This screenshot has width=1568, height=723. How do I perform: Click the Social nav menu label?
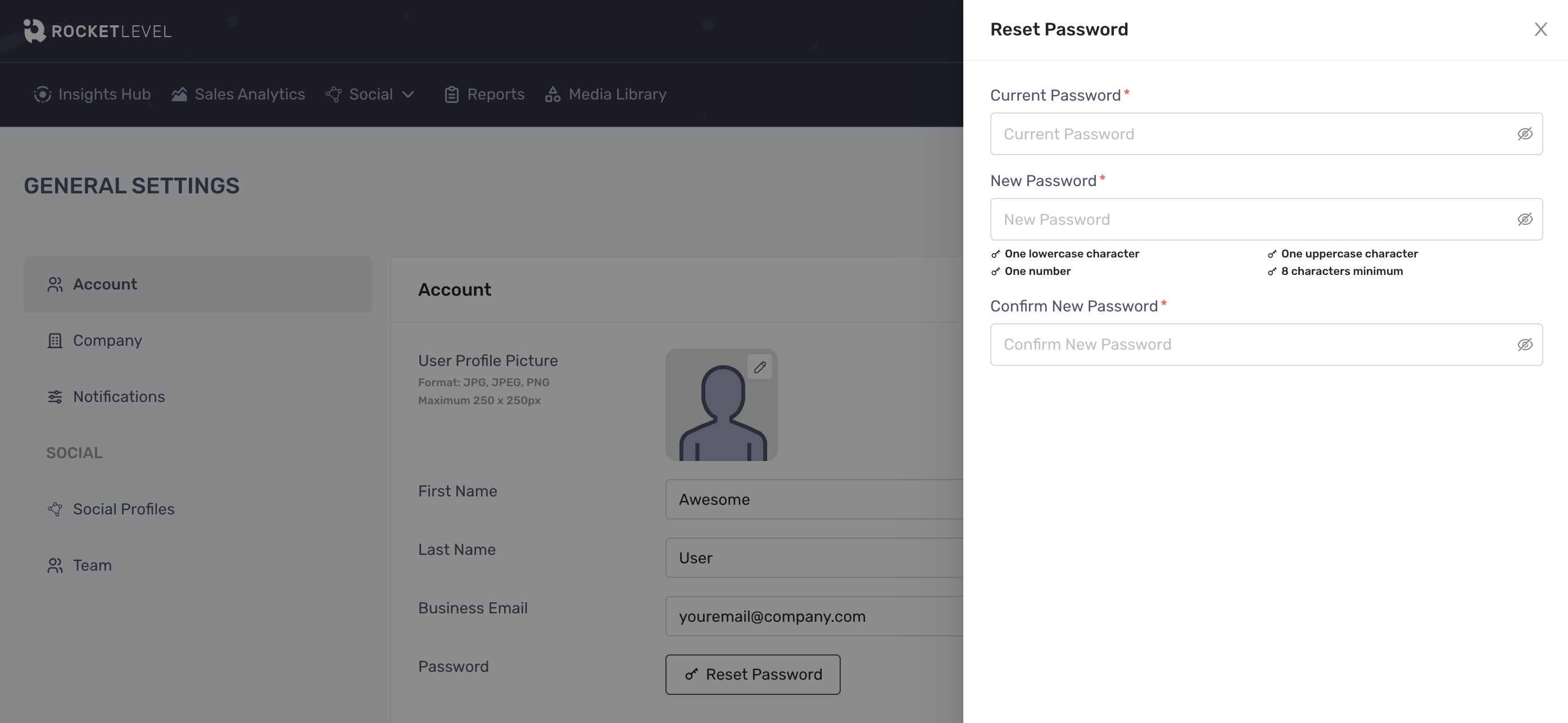371,94
